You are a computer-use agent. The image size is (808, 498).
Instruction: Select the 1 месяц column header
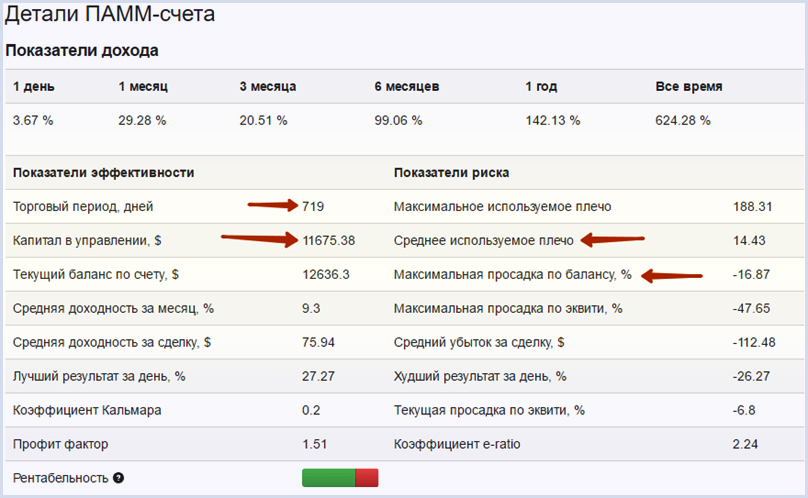143,87
